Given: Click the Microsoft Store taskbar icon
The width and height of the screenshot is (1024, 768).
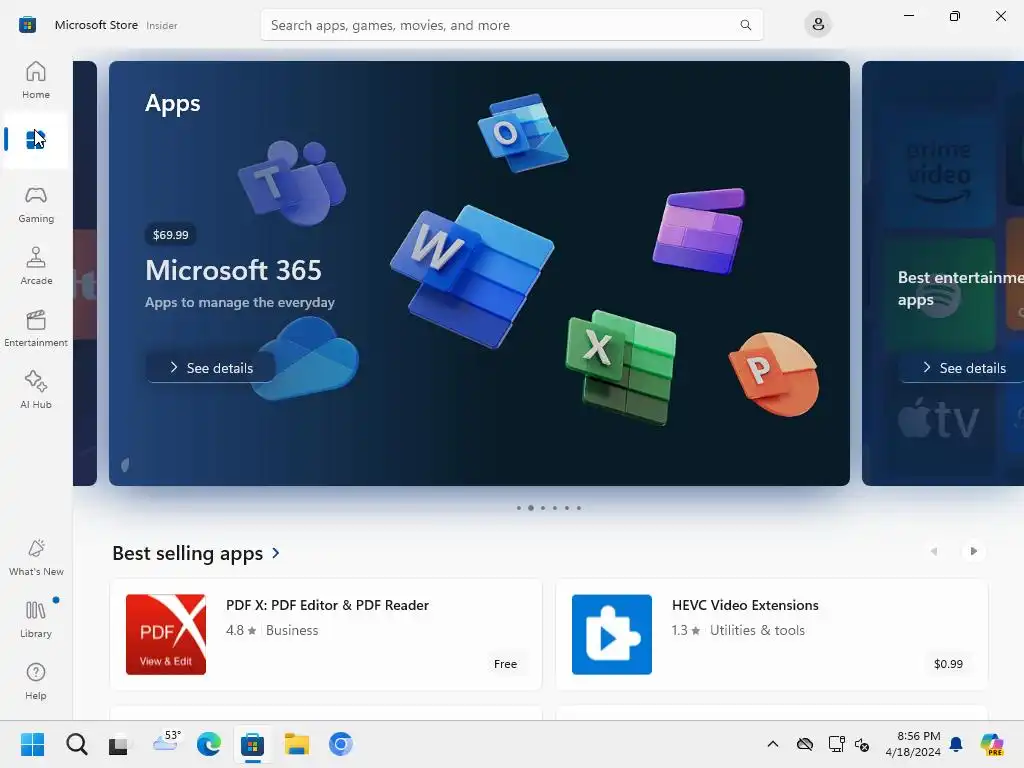Looking at the screenshot, I should tap(252, 744).
